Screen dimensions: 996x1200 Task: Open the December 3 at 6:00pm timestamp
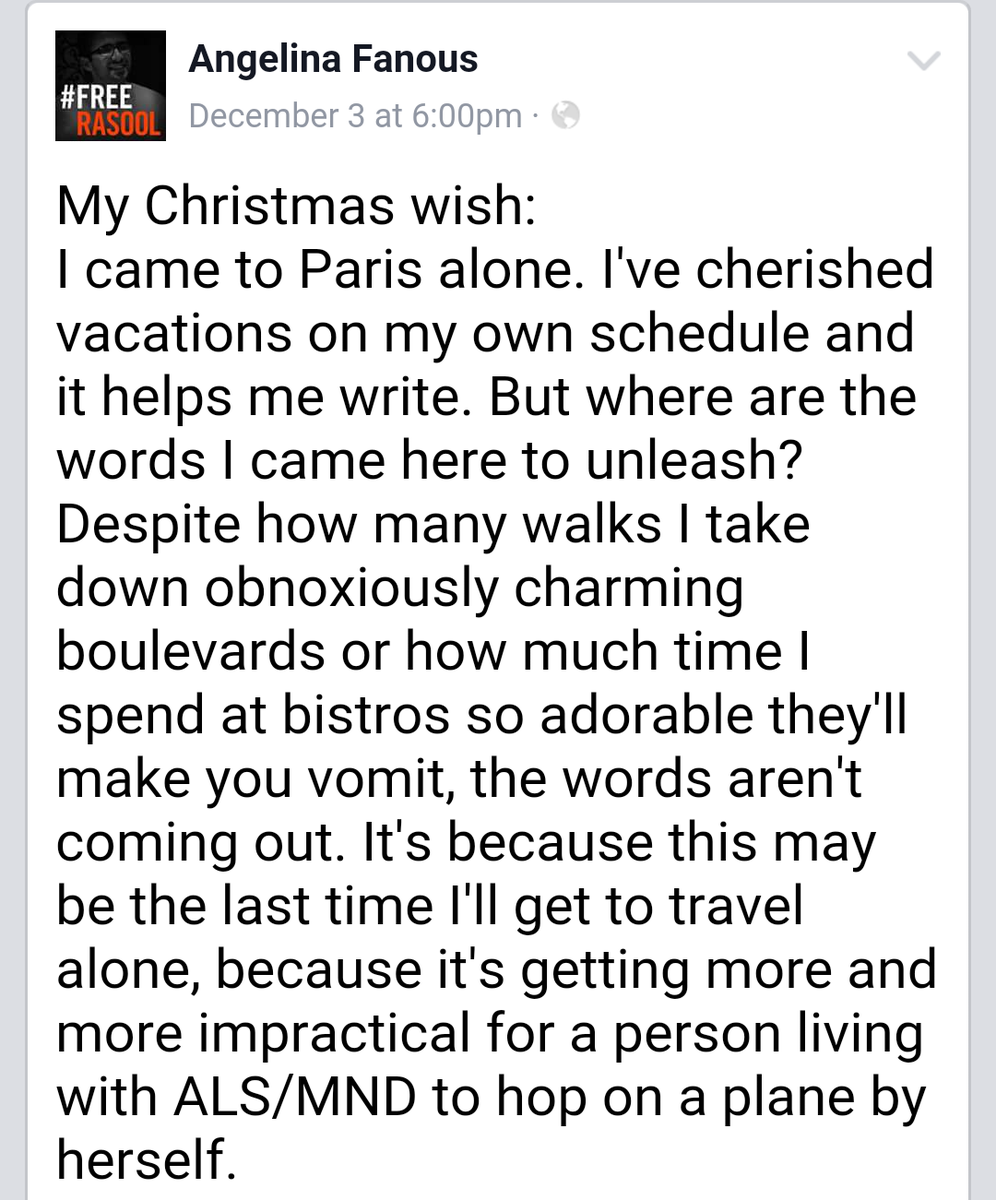355,117
